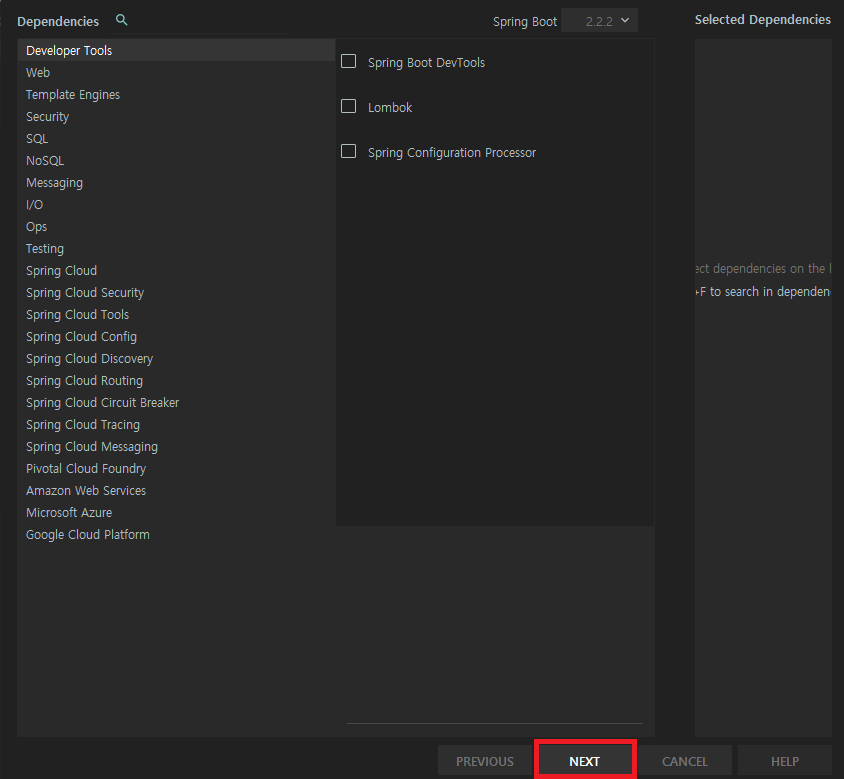Select Google Cloud Platform category
Image resolution: width=844 pixels, height=779 pixels.
click(x=177, y=535)
